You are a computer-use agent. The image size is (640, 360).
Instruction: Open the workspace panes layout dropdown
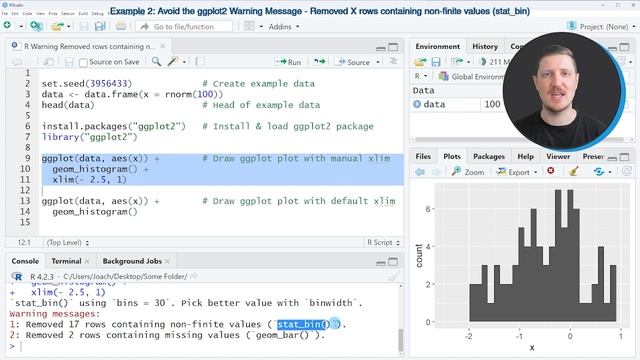253,27
